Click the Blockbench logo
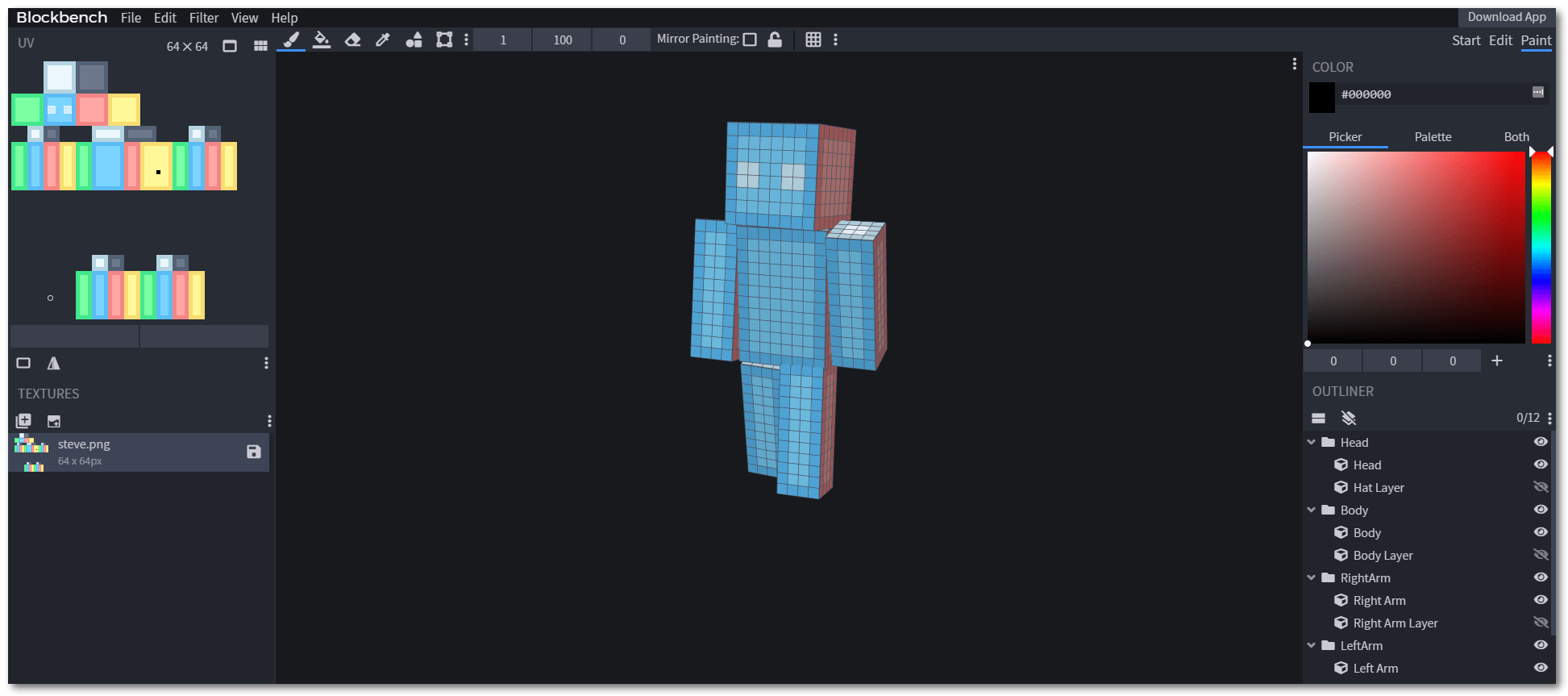This screenshot has height=696, width=1568. coord(61,17)
